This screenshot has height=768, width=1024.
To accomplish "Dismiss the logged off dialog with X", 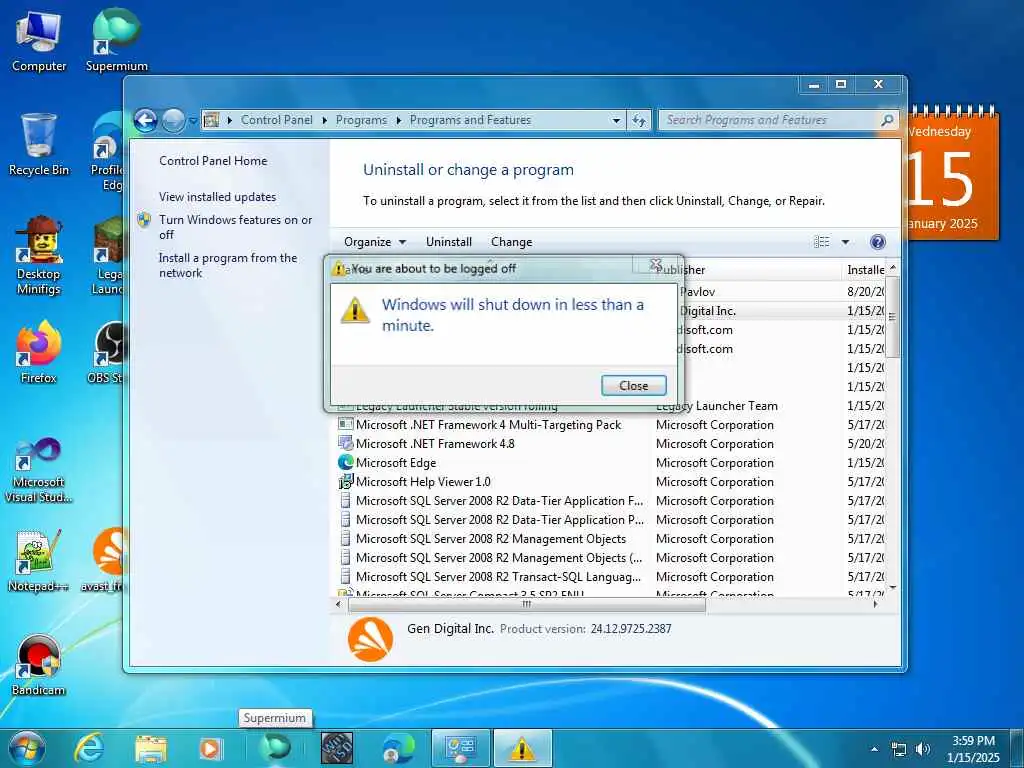I will (656, 264).
